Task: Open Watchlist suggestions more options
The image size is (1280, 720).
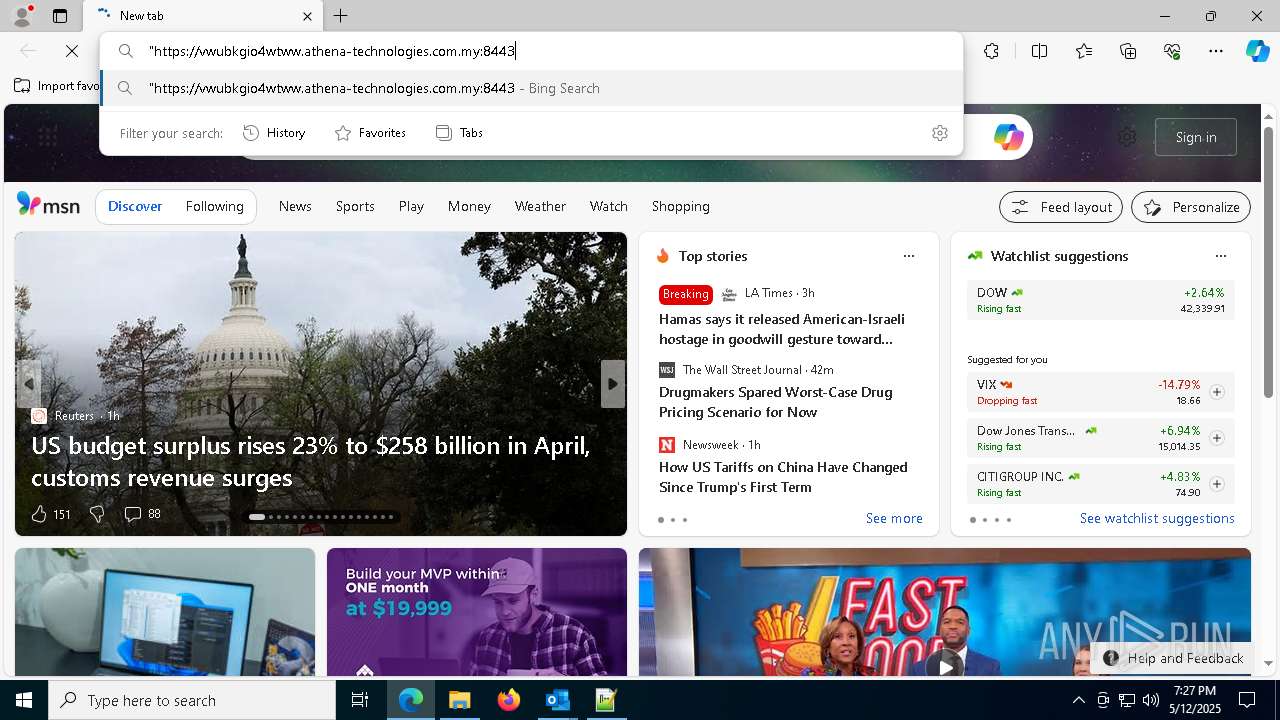Action: (x=1221, y=256)
